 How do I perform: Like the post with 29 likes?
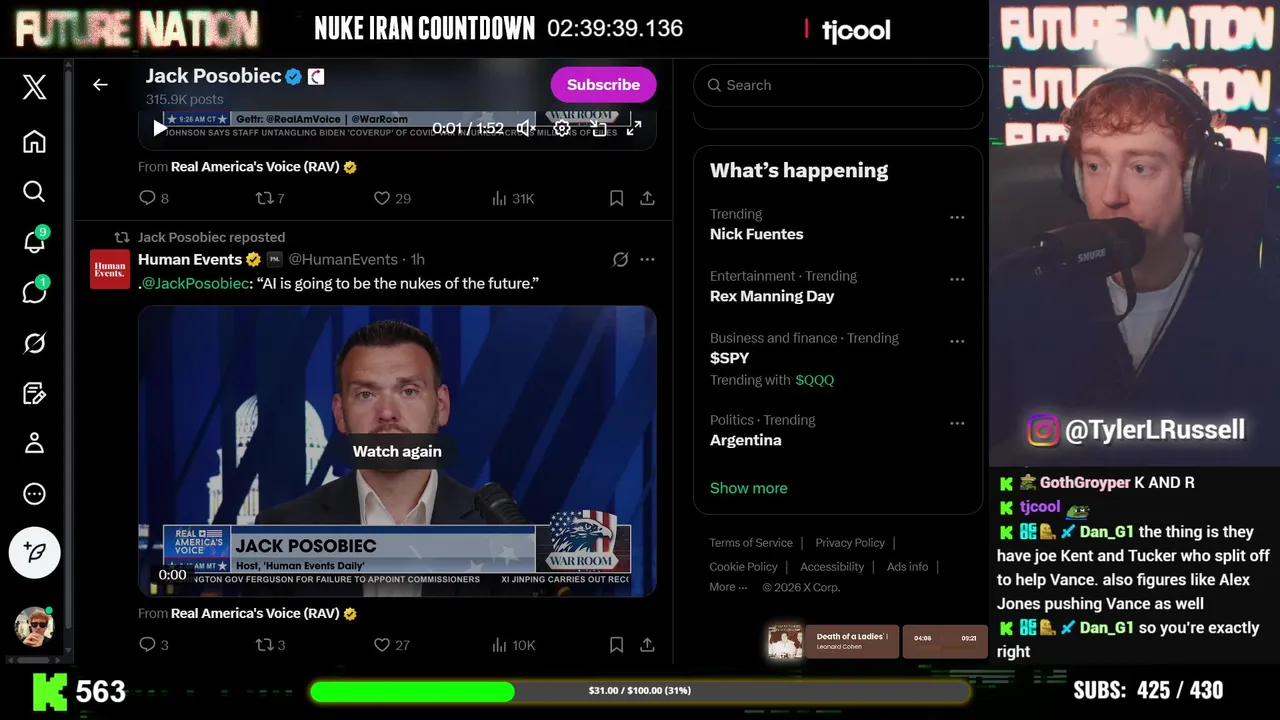392,198
